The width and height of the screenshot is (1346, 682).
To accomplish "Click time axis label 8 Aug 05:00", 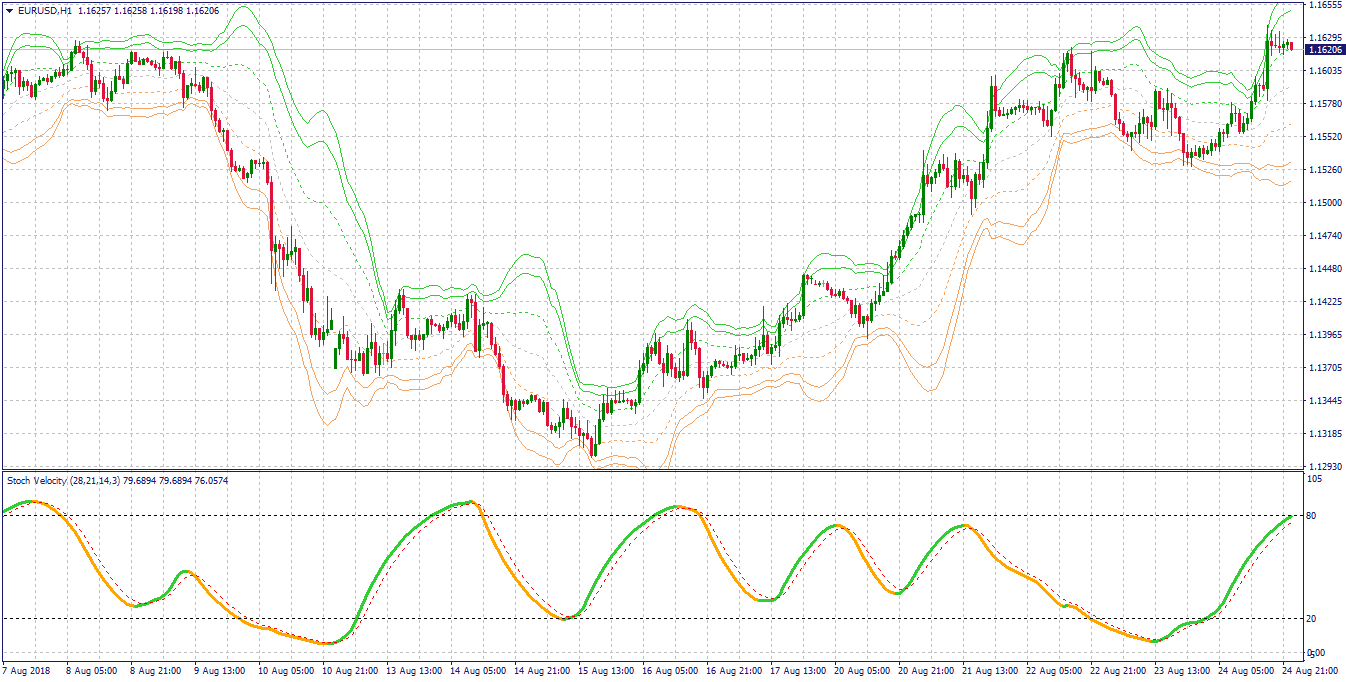I will coord(92,673).
